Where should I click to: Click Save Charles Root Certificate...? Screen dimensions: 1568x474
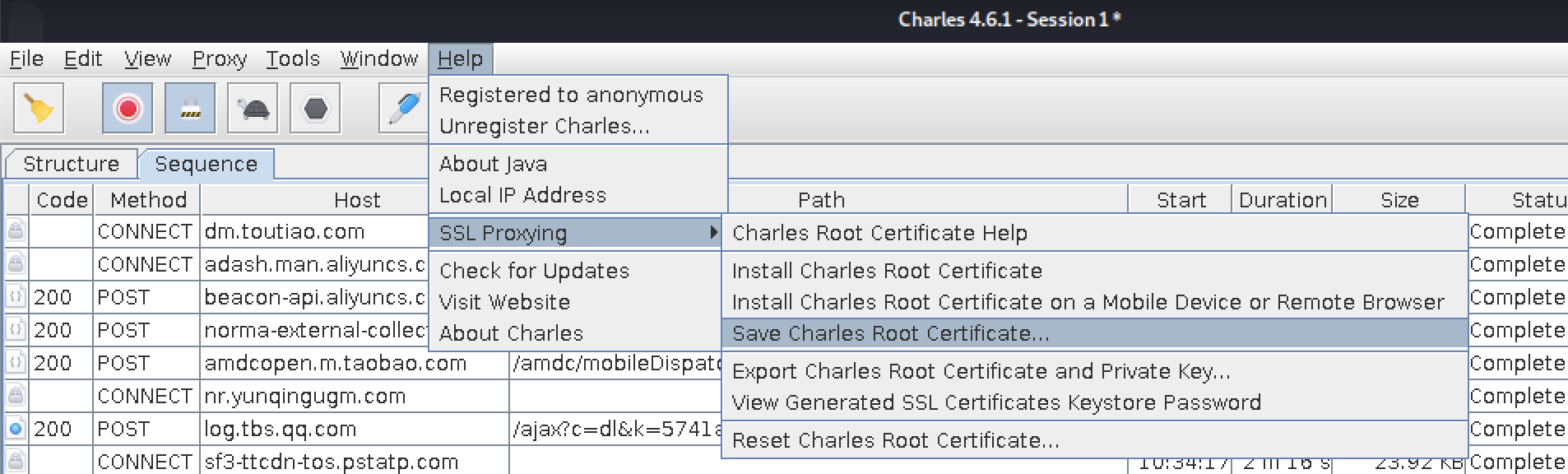click(1095, 333)
